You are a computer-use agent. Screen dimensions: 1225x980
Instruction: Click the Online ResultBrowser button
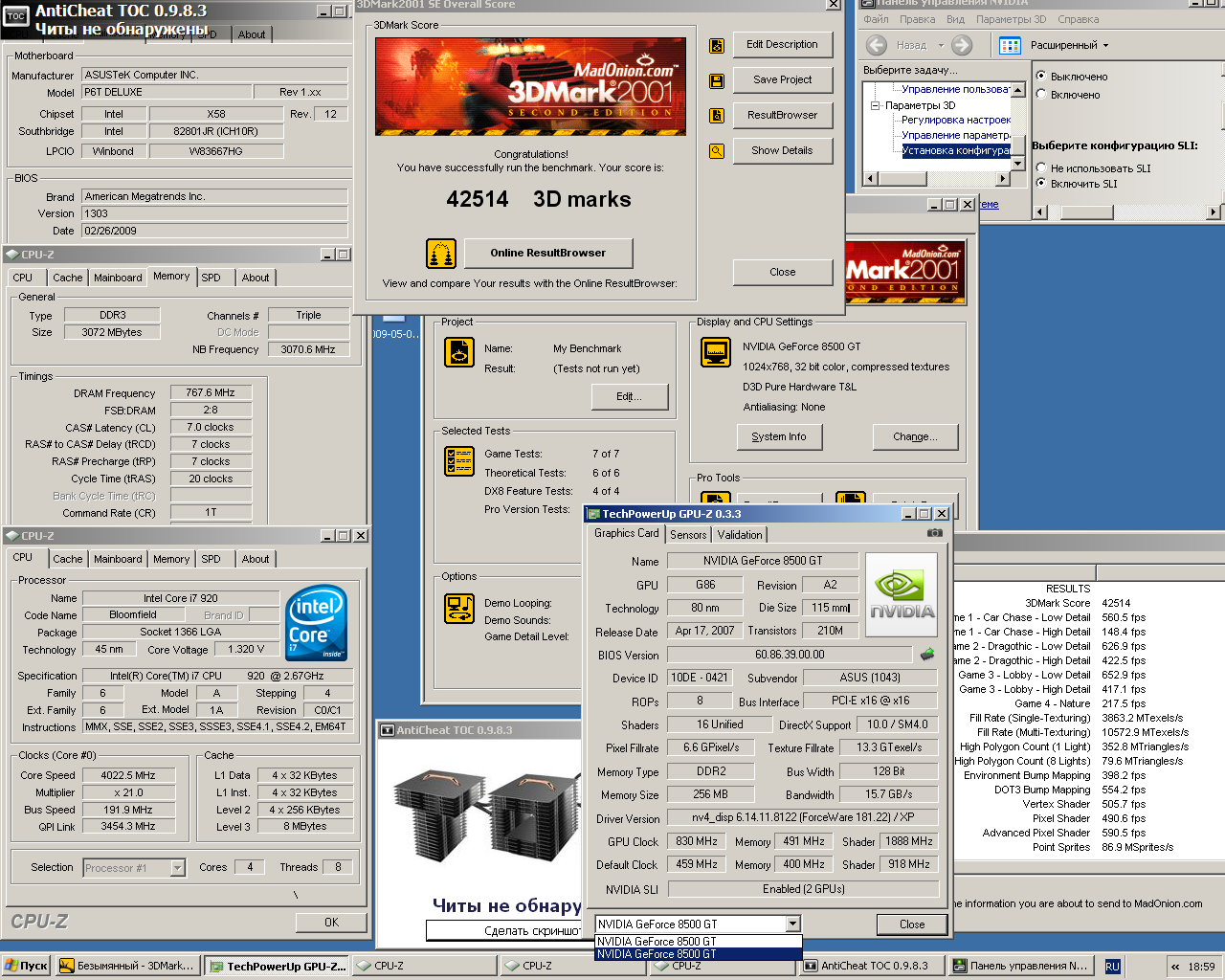[x=548, y=254]
